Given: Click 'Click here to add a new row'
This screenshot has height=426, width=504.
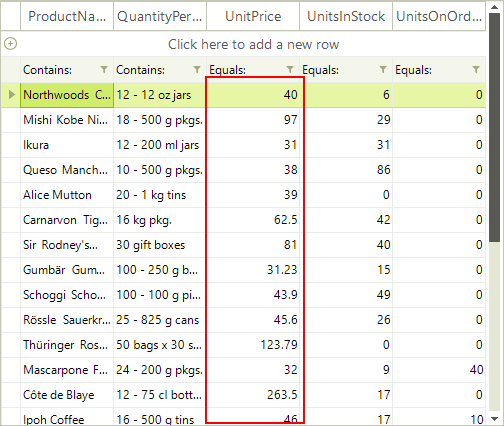Looking at the screenshot, I should [253, 44].
